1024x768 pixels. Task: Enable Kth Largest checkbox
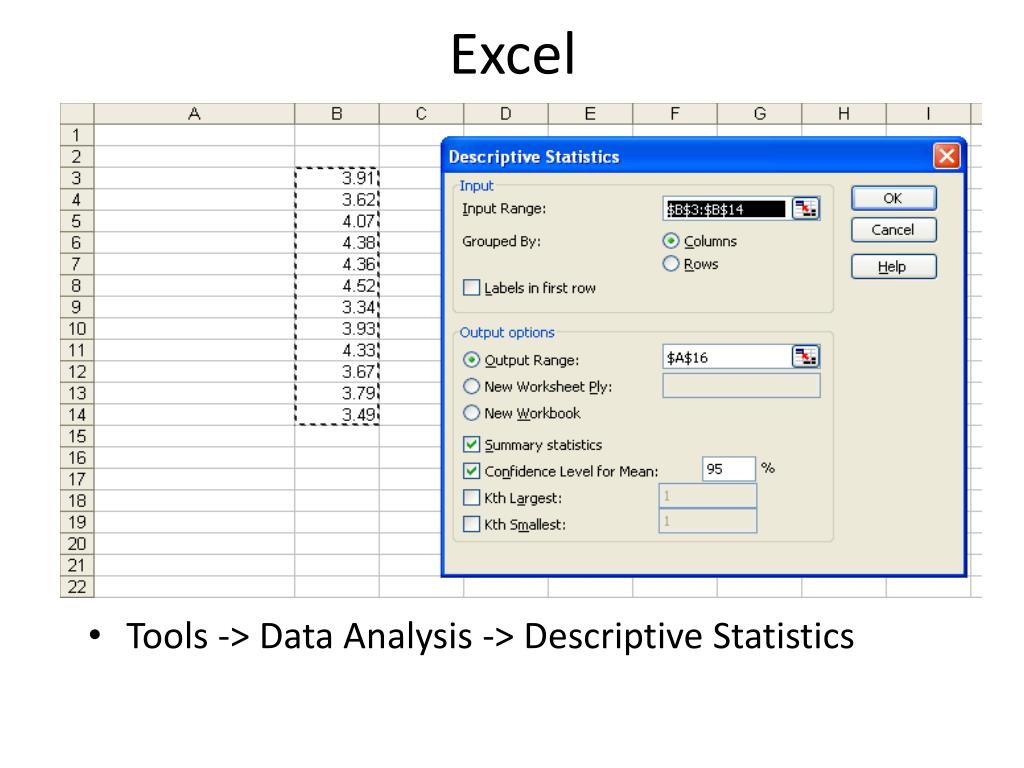(x=471, y=498)
